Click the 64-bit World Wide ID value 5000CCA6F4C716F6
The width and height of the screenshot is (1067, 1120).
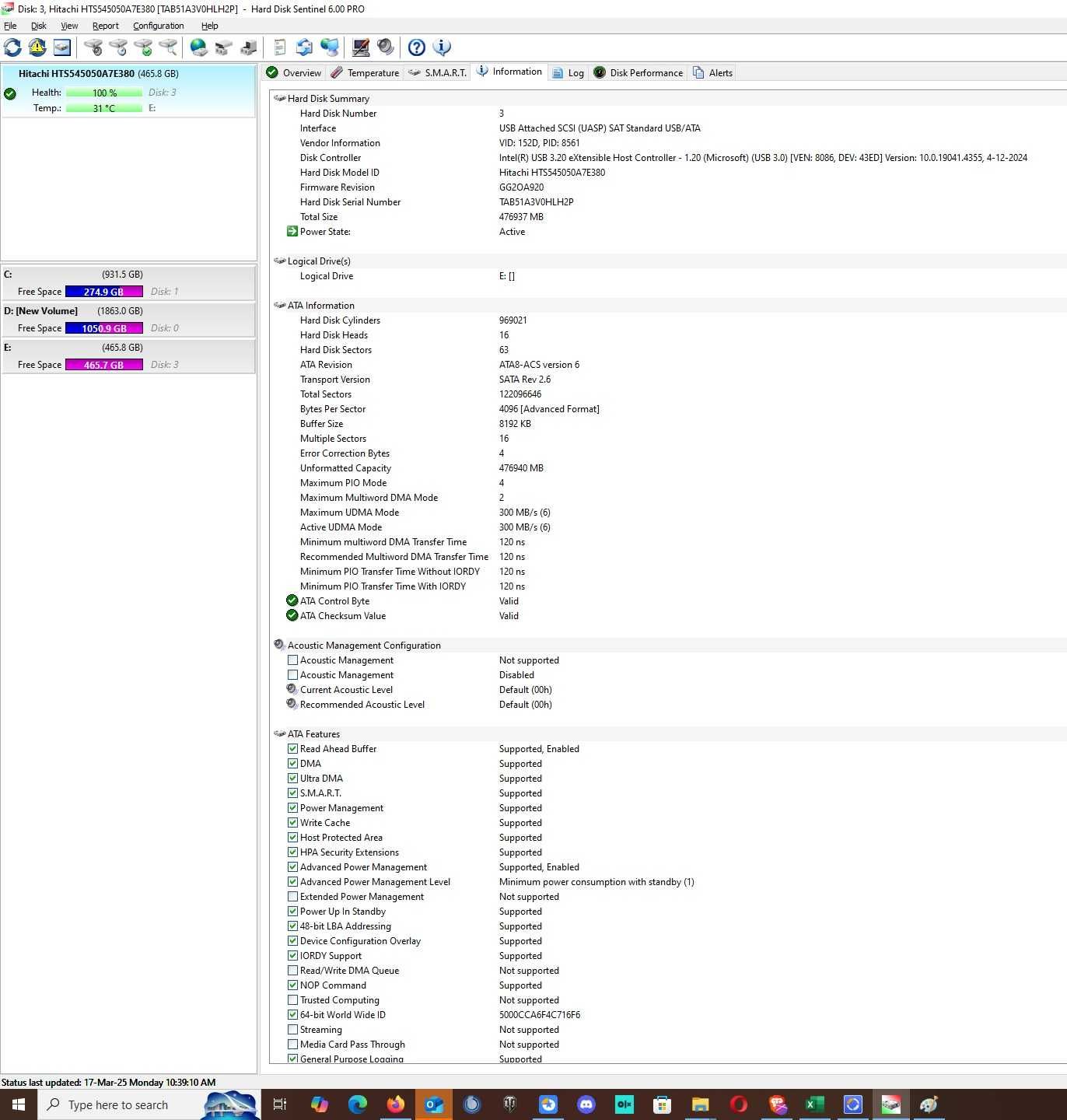[539, 1015]
